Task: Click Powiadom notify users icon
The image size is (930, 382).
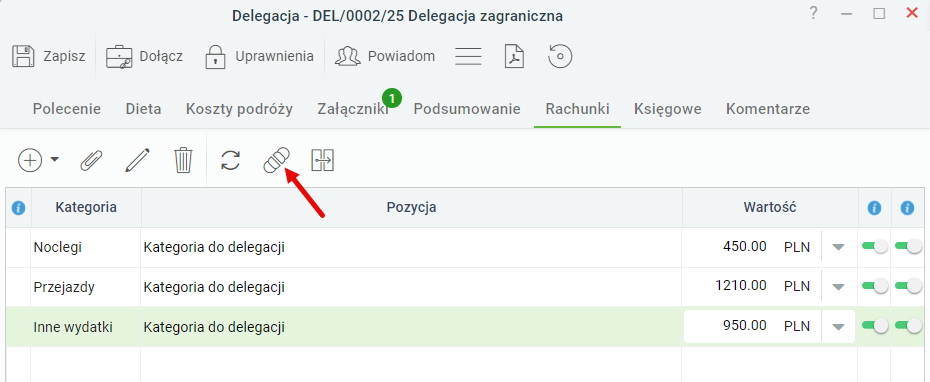Action: [x=348, y=56]
